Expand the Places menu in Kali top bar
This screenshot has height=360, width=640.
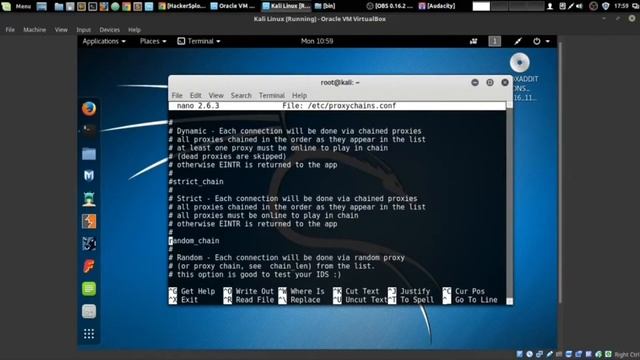153,41
